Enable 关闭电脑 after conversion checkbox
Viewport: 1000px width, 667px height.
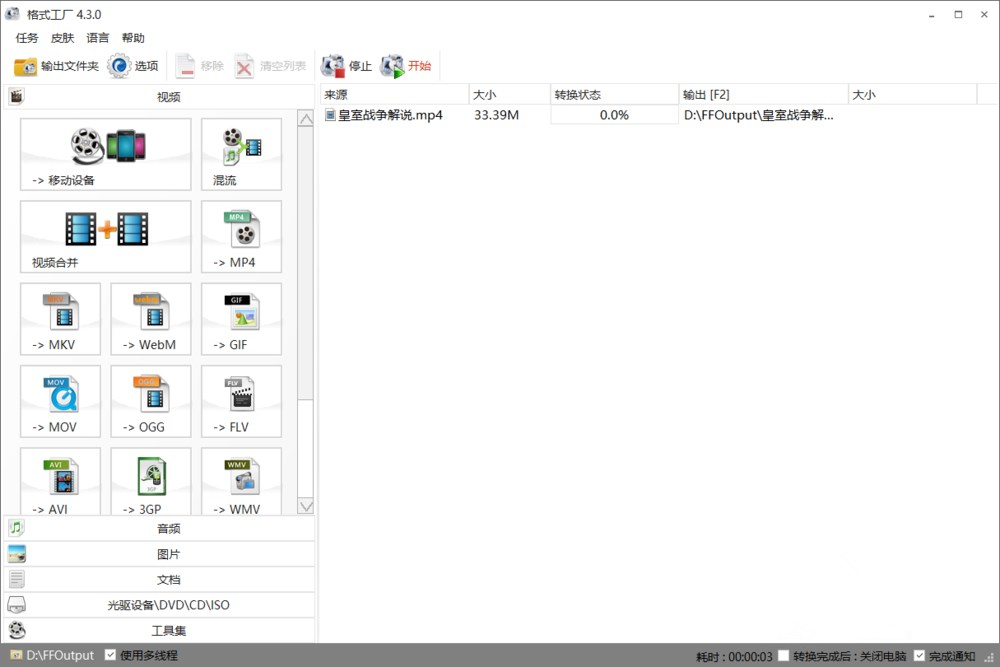[784, 656]
